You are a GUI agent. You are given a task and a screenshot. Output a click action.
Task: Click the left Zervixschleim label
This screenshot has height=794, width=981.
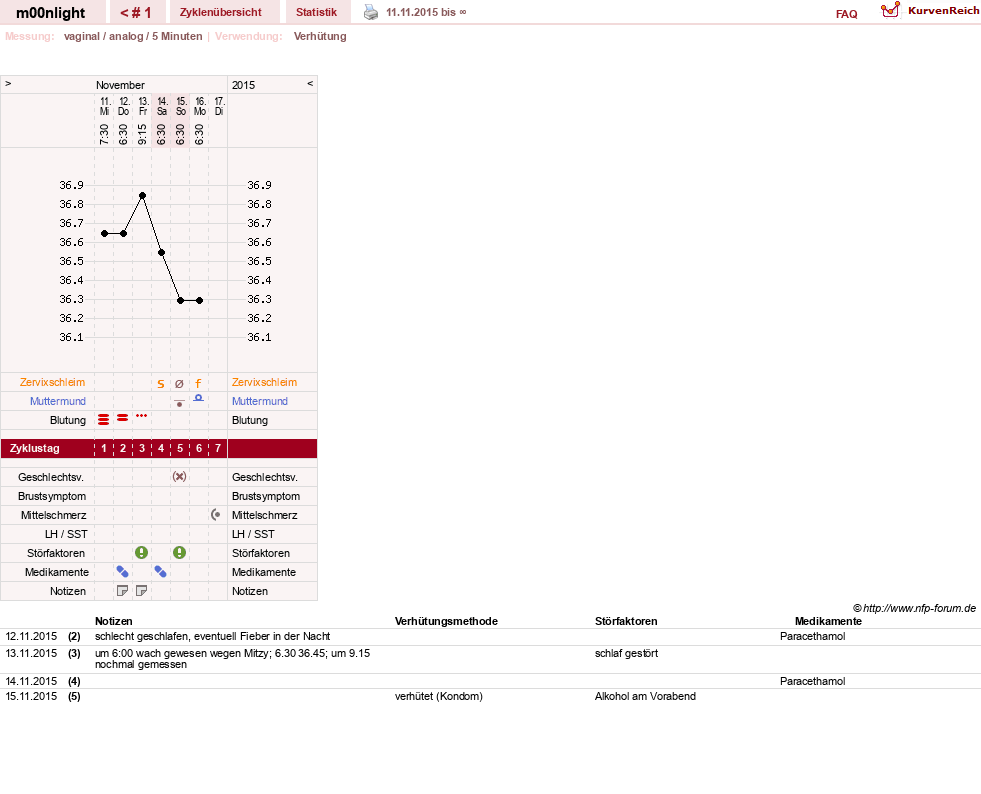click(53, 382)
